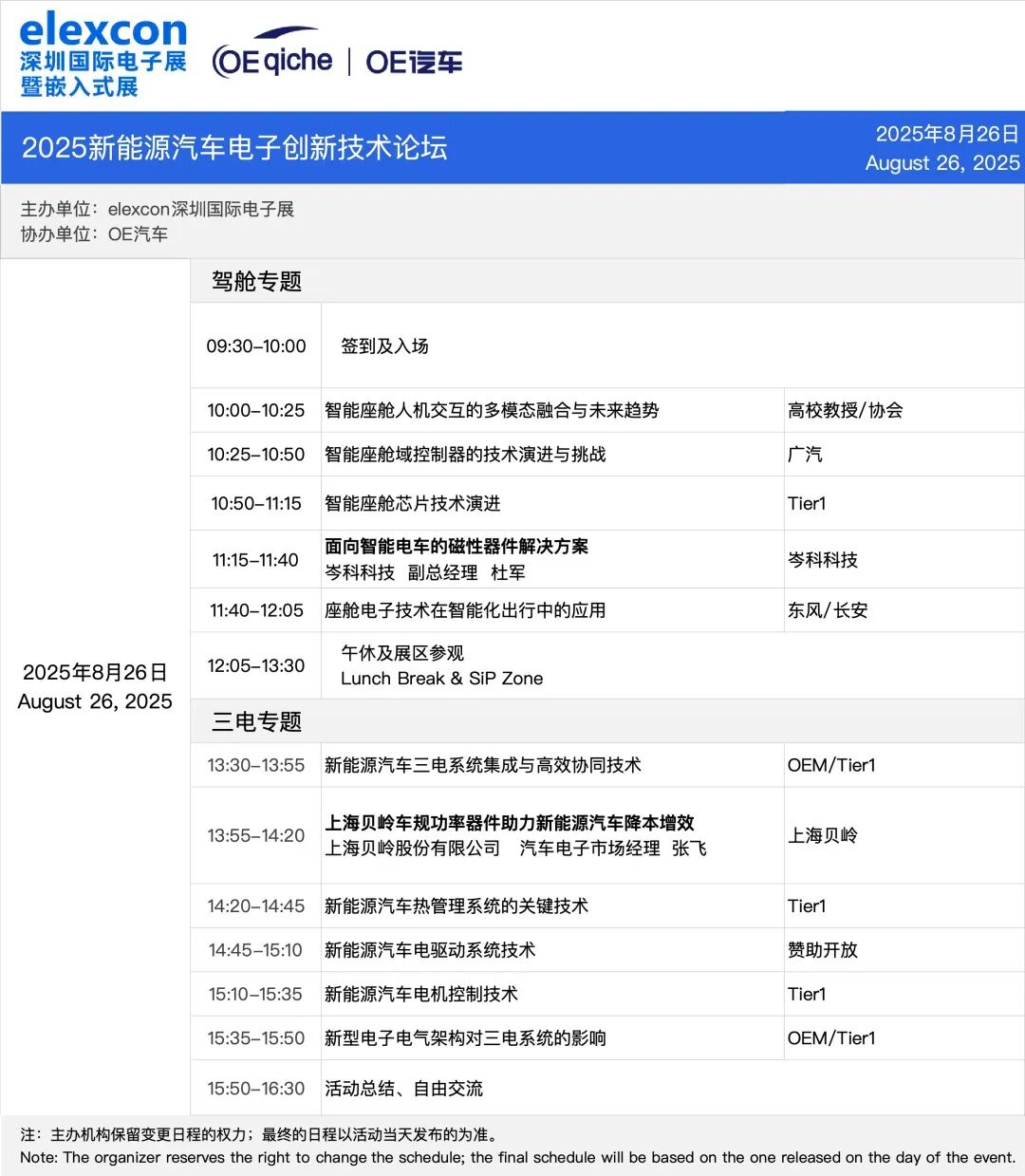
Task: Click 面向智能电车的磁性器件解决方案 title
Action: tap(457, 546)
